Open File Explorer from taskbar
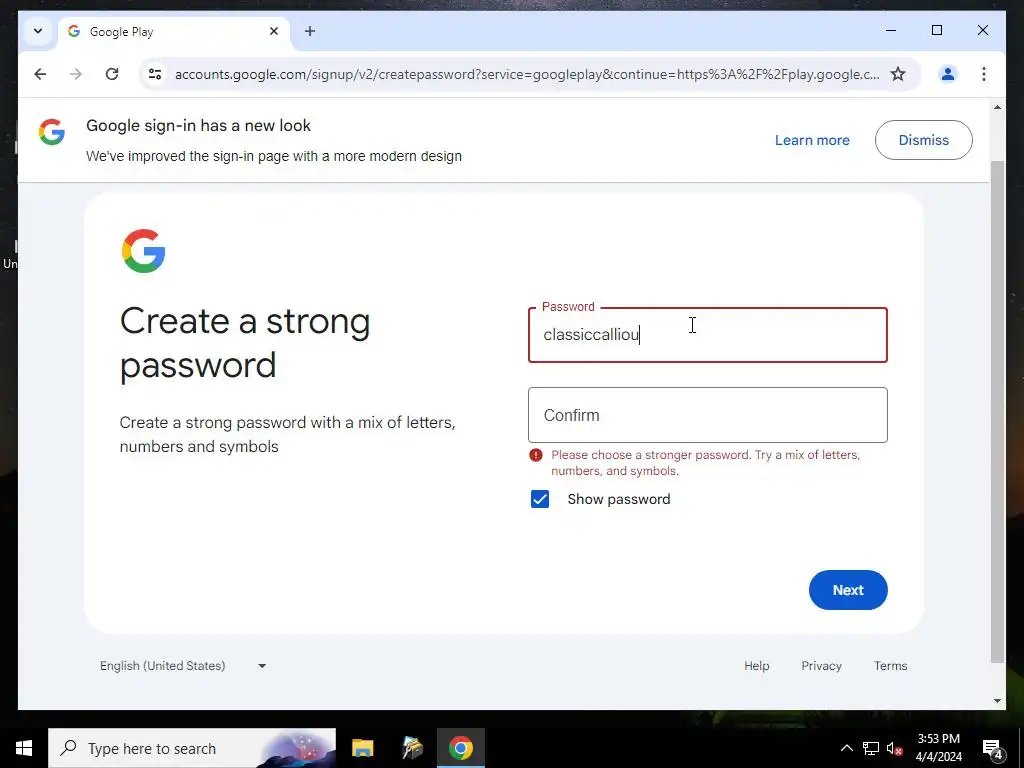 point(362,748)
